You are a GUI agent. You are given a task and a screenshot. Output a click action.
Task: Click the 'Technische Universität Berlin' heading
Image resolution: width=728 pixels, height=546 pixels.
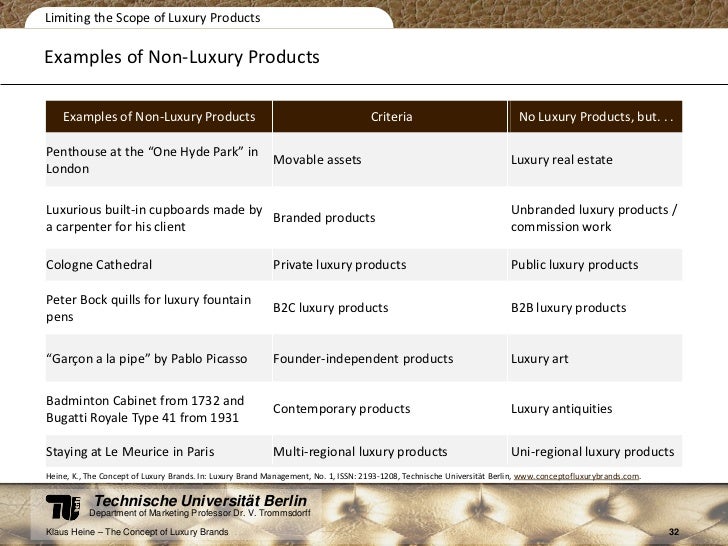[201, 500]
